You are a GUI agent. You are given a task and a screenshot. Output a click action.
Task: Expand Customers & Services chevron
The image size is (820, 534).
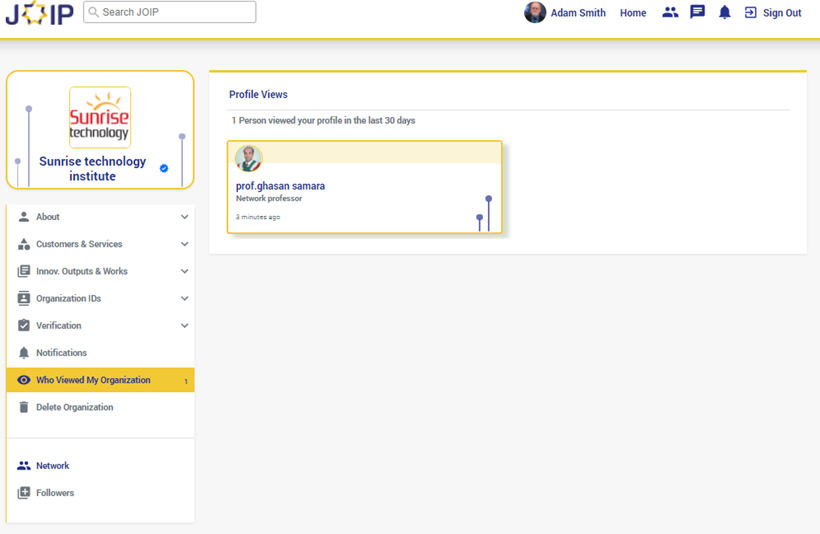pos(184,244)
